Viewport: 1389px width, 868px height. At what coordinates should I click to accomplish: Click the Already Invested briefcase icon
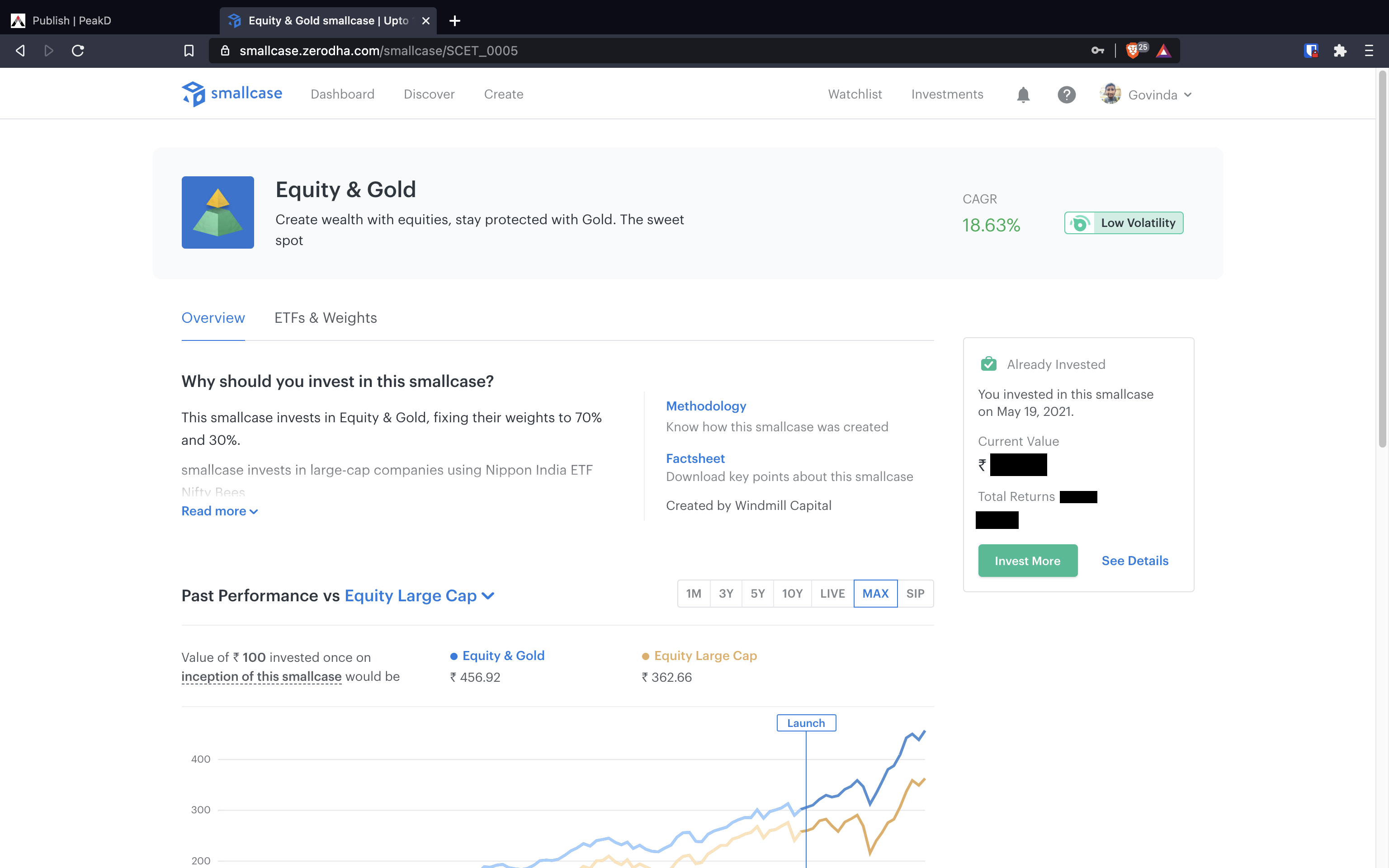[x=988, y=364]
